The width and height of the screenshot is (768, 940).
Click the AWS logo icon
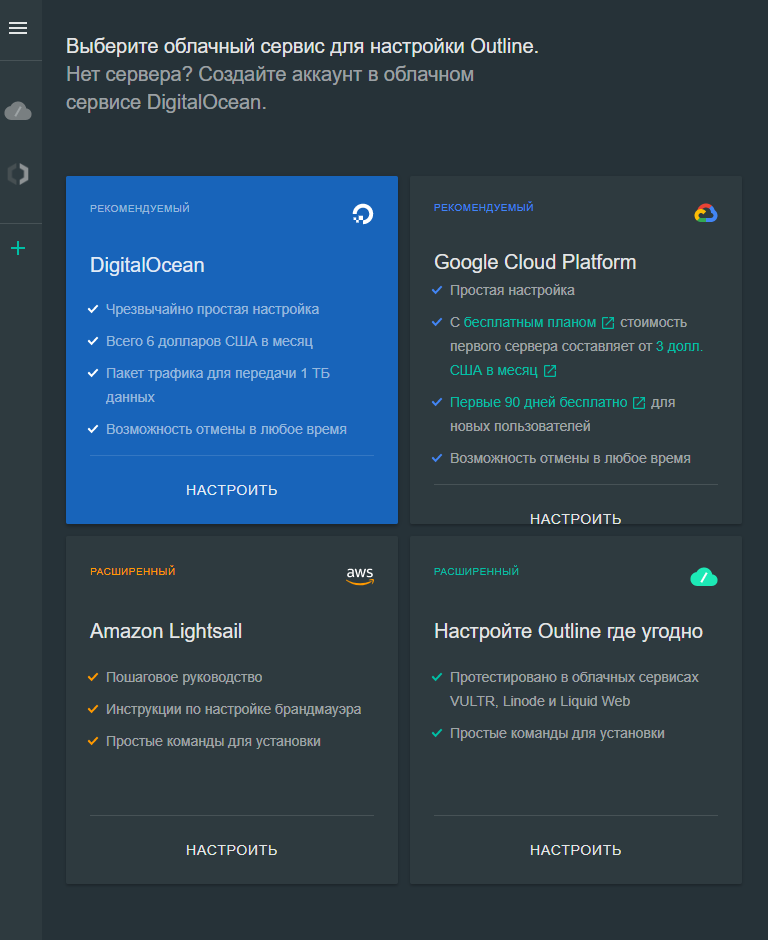(x=360, y=576)
